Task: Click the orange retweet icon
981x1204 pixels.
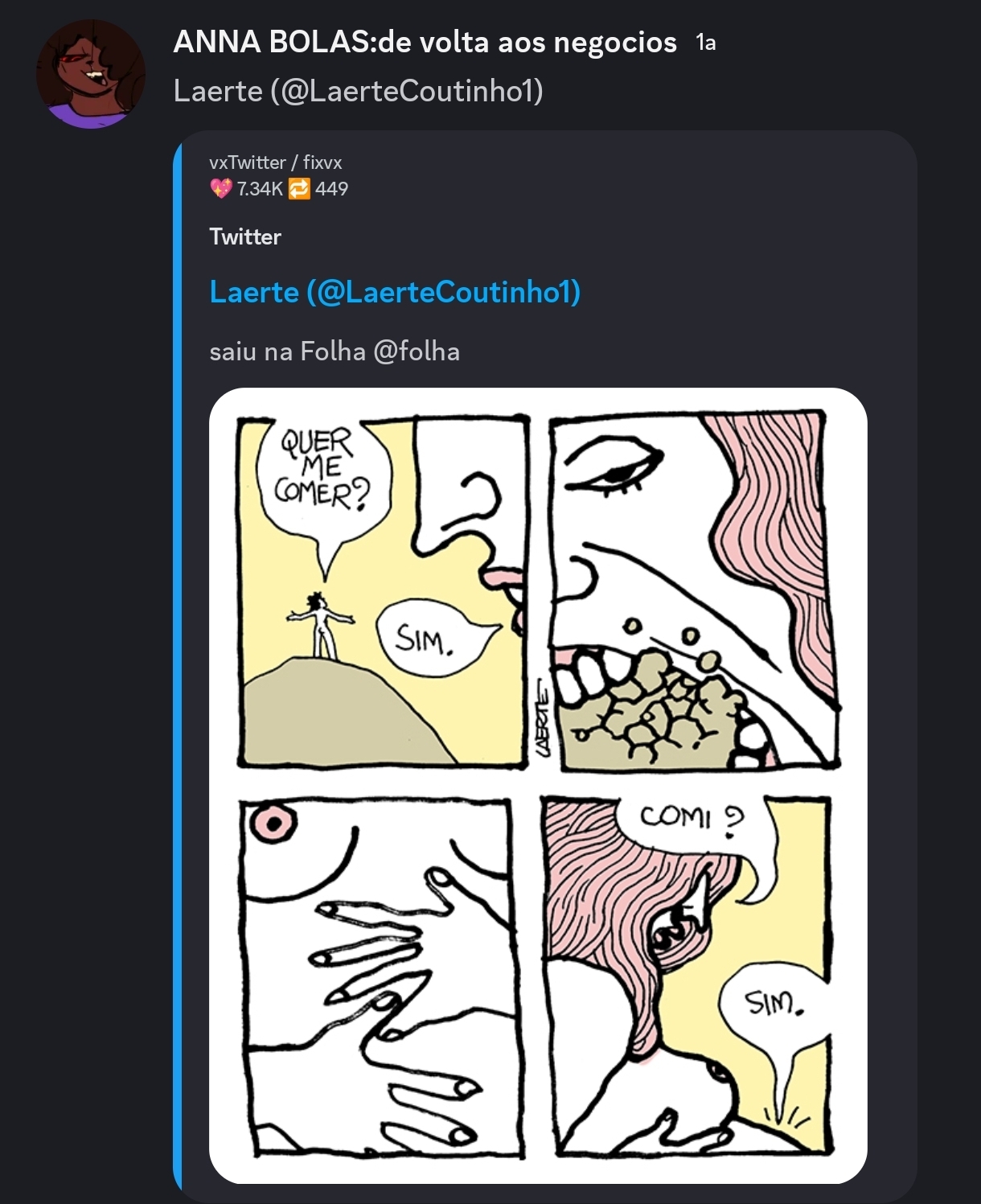Action: pyautogui.click(x=299, y=189)
